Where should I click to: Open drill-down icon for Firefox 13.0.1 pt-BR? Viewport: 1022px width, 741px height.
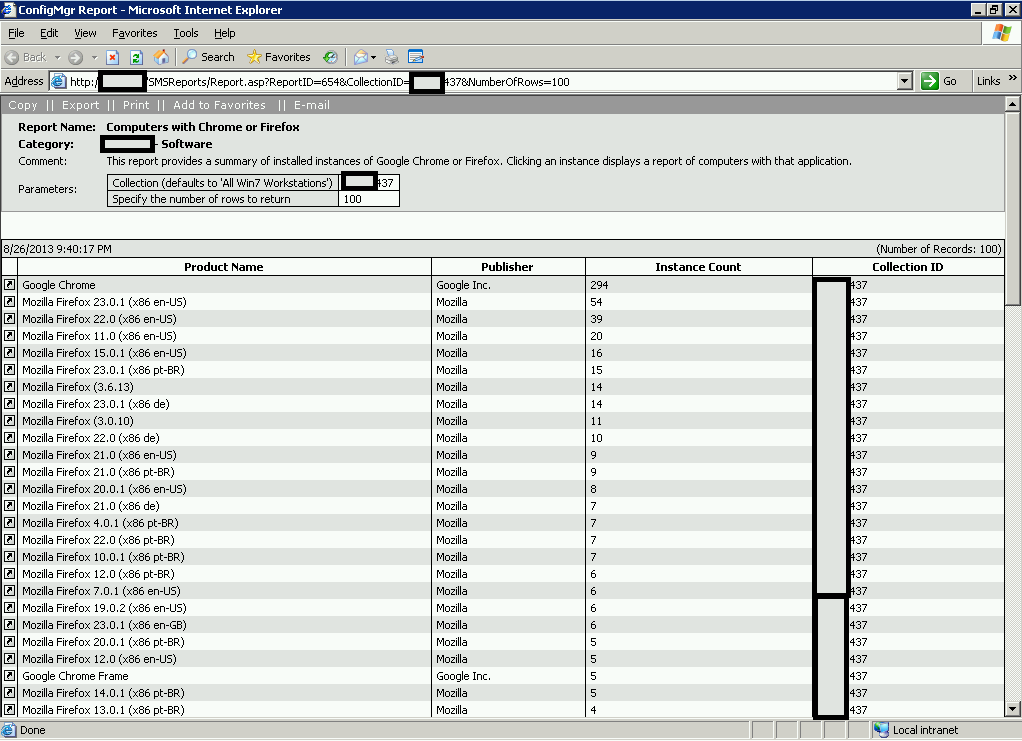pos(9,710)
